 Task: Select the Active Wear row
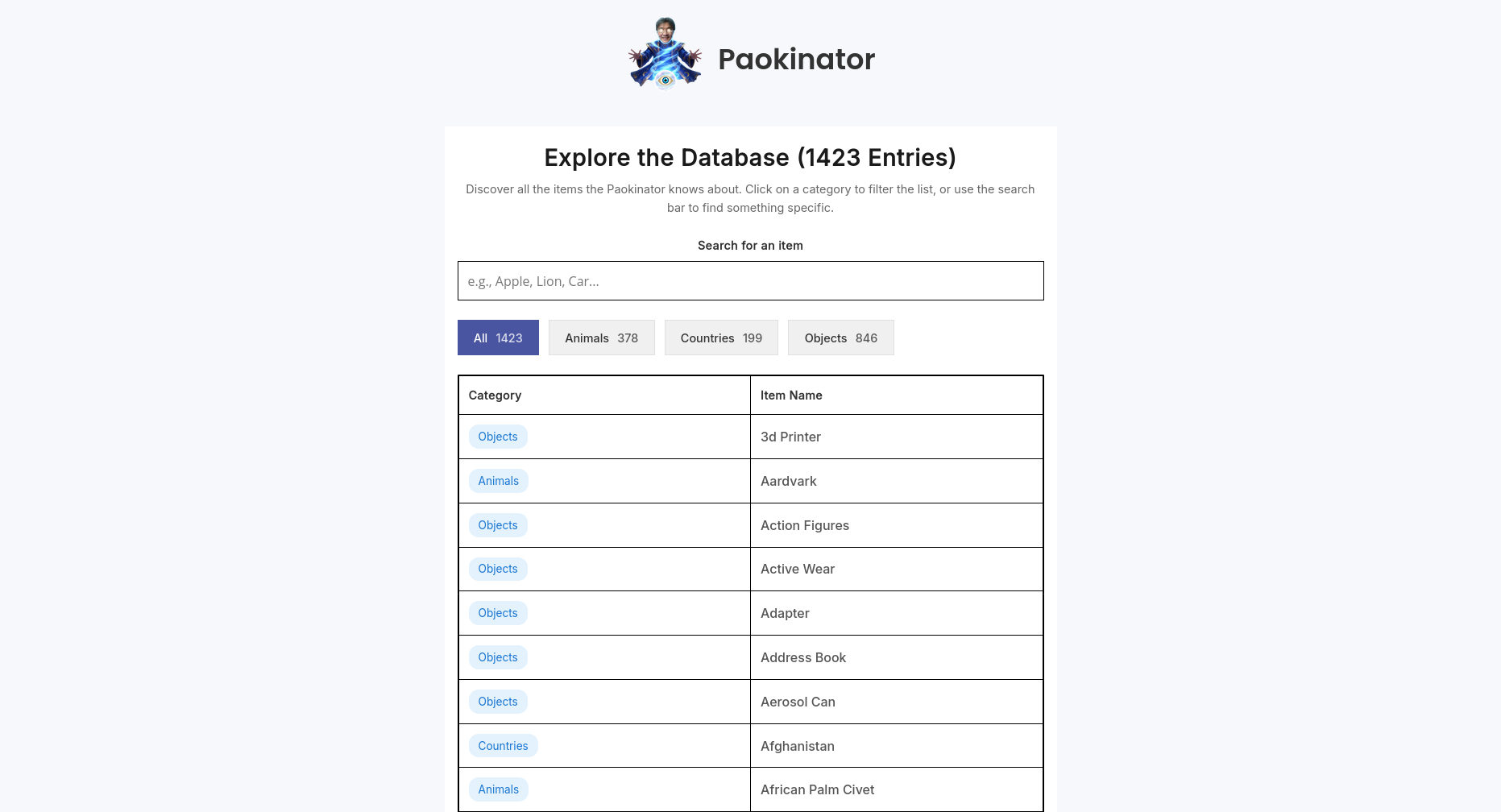point(798,569)
